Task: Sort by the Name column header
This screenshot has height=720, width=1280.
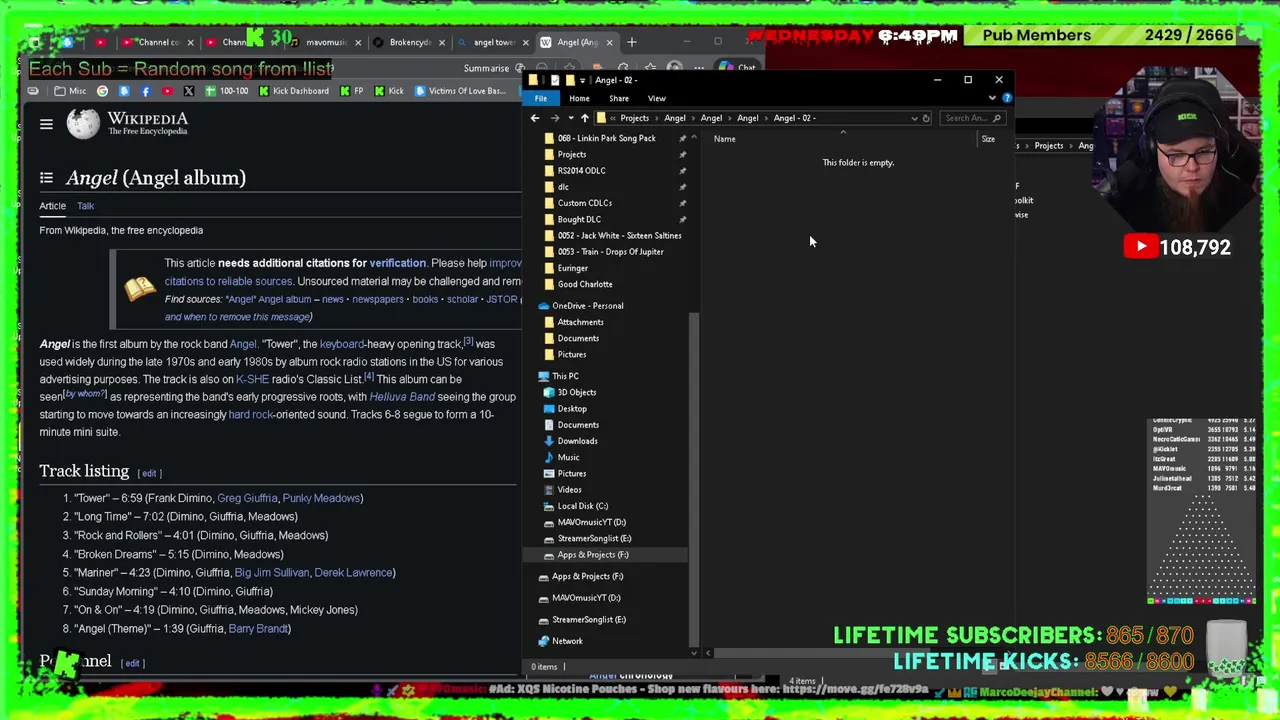Action: tap(725, 139)
